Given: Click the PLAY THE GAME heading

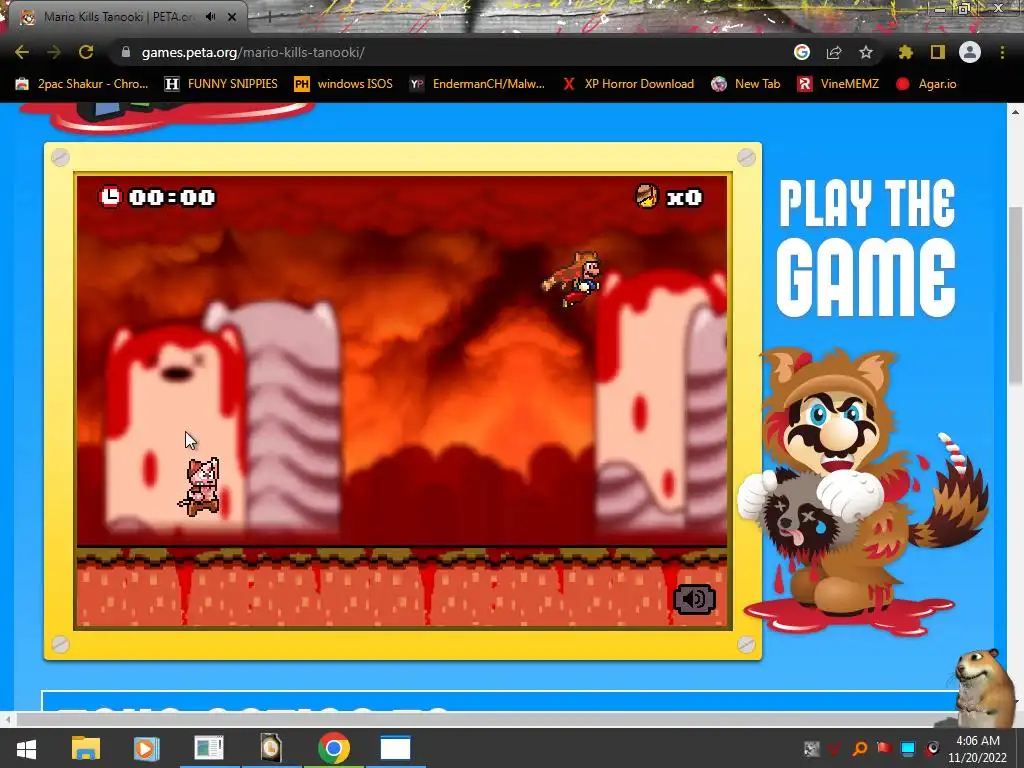Looking at the screenshot, I should (x=866, y=248).
